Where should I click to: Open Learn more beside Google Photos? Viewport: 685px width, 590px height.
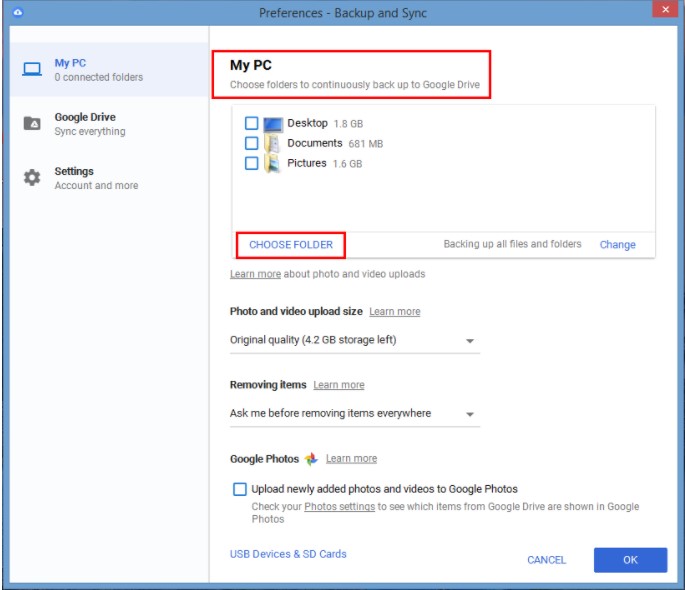[352, 459]
